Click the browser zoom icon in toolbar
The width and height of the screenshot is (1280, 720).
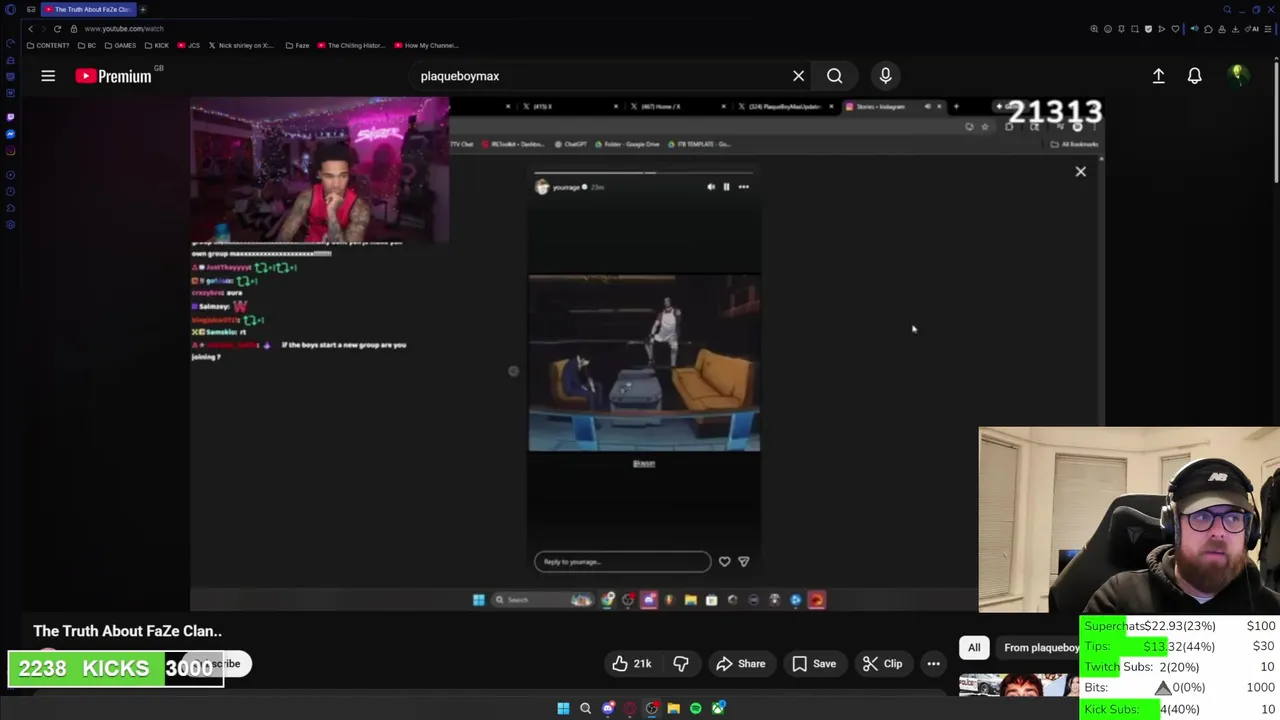[1094, 29]
